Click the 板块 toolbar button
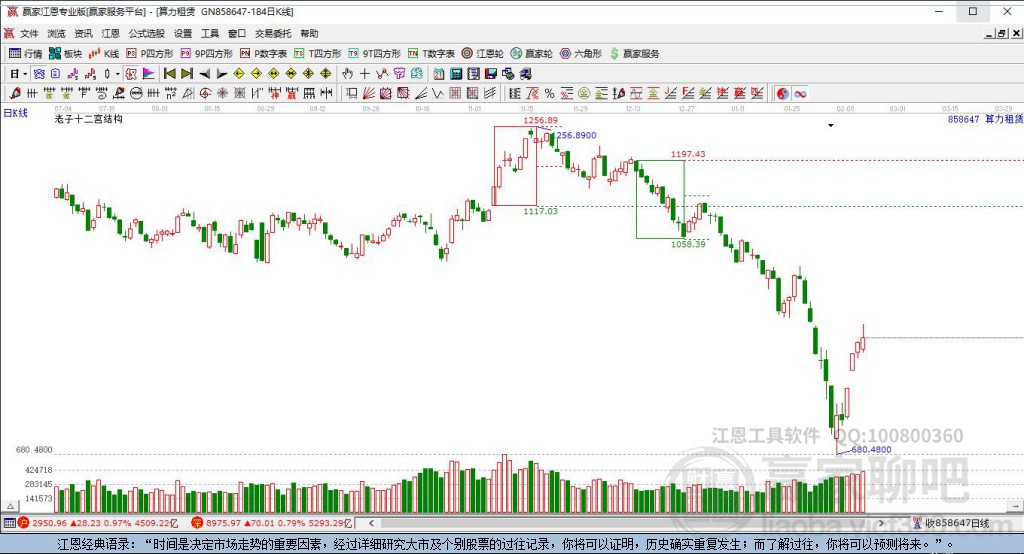The height and width of the screenshot is (554, 1024). [x=65, y=54]
